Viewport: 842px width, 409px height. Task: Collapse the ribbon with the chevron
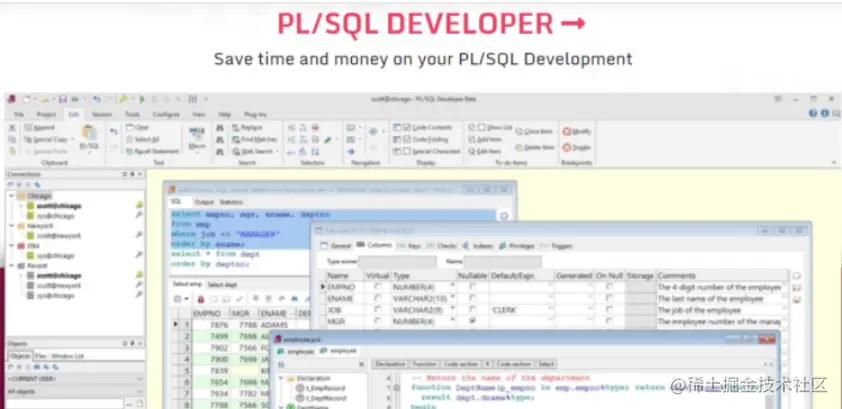[x=834, y=162]
